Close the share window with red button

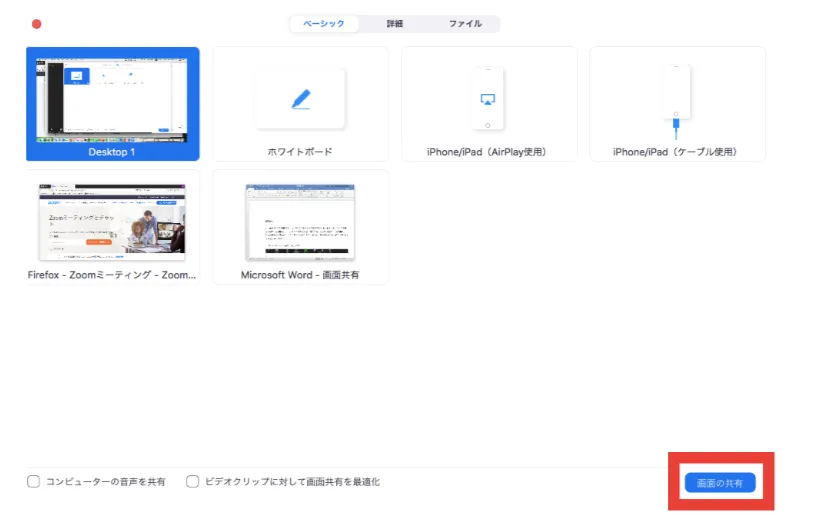[36, 24]
